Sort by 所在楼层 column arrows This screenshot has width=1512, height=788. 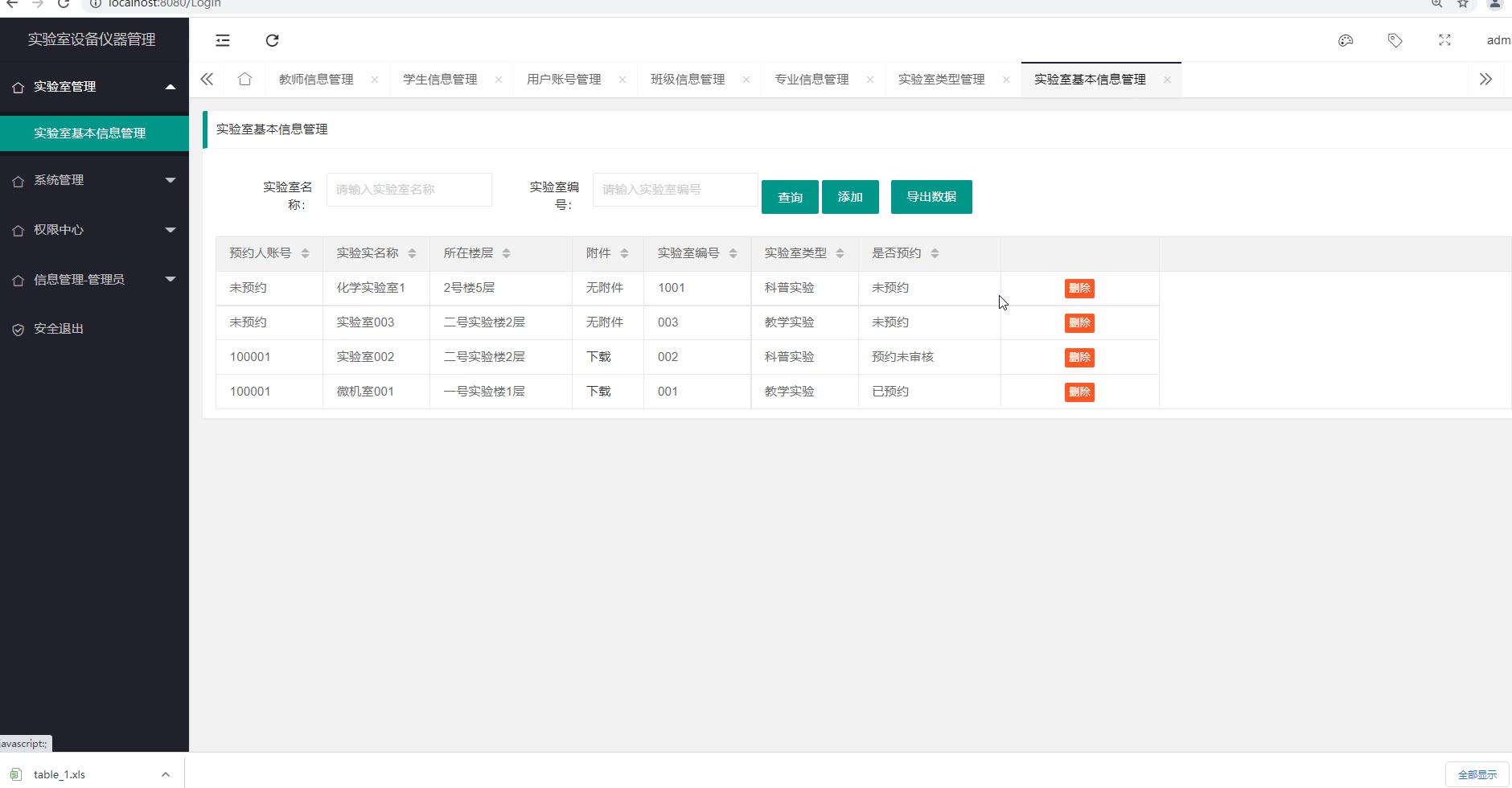point(506,253)
